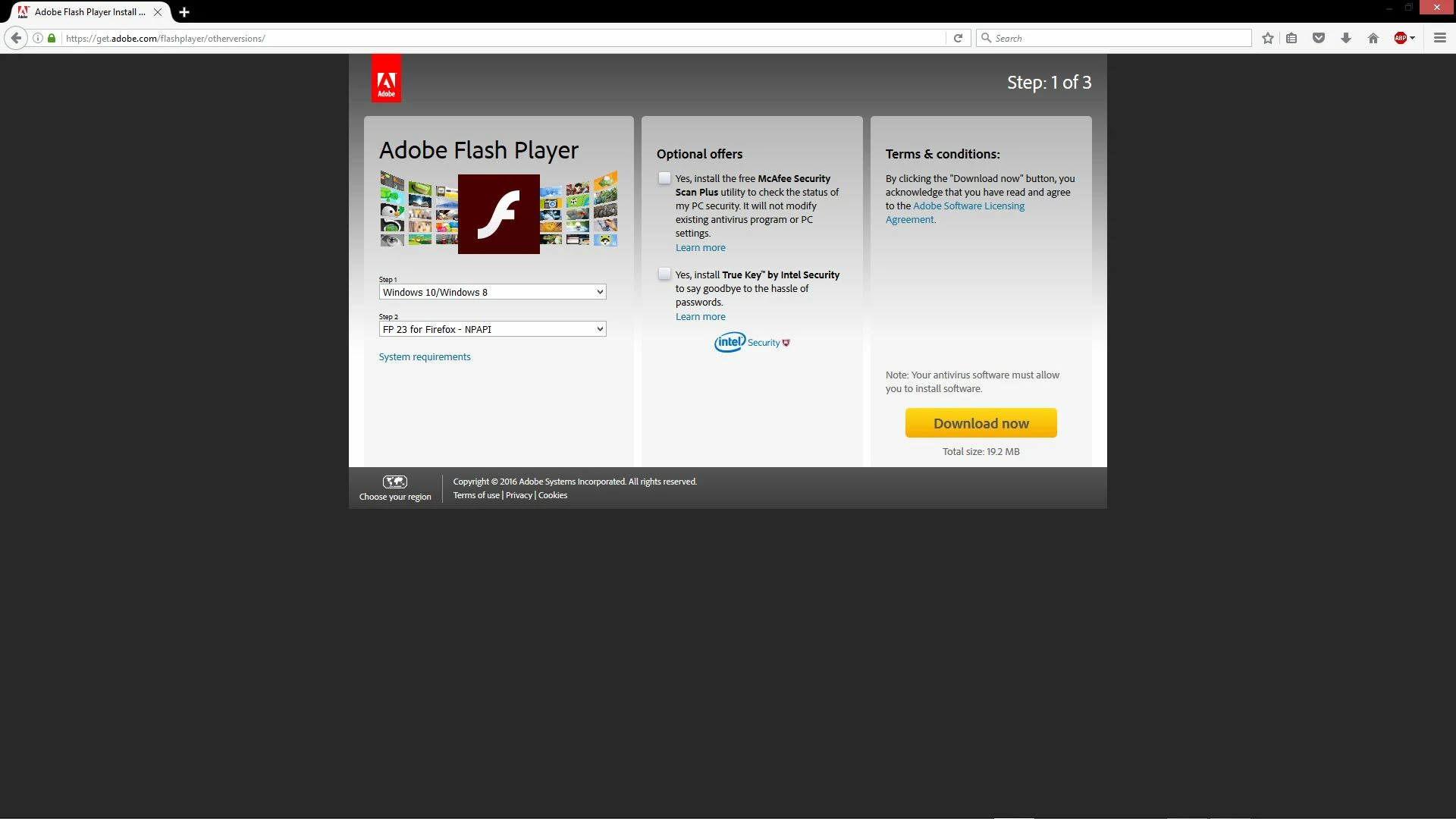The height and width of the screenshot is (819, 1456).
Task: Reload the page with refresh icon
Action: [958, 38]
